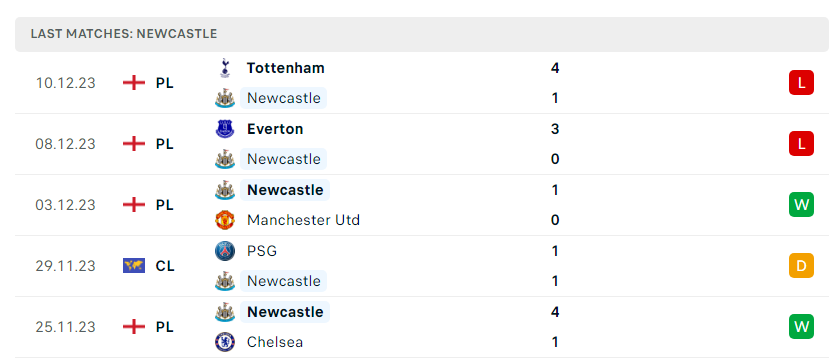Click Champions League flag icon on 29.11.23
The width and height of the screenshot is (833, 363).
[134, 265]
